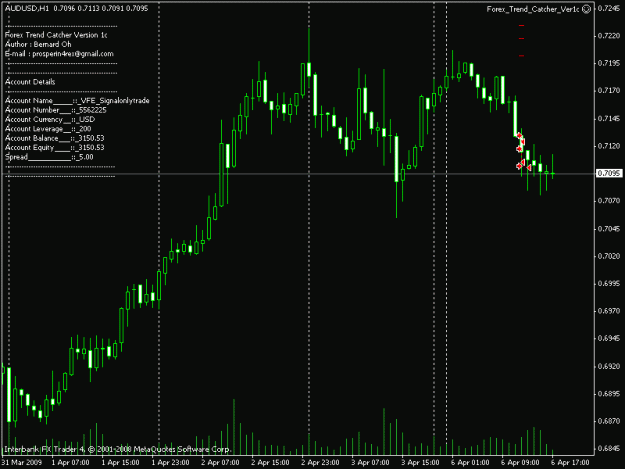Image resolution: width=625 pixels, height=469 pixels.
Task: Click the 0.6970 price scale label
Action: coord(609,311)
